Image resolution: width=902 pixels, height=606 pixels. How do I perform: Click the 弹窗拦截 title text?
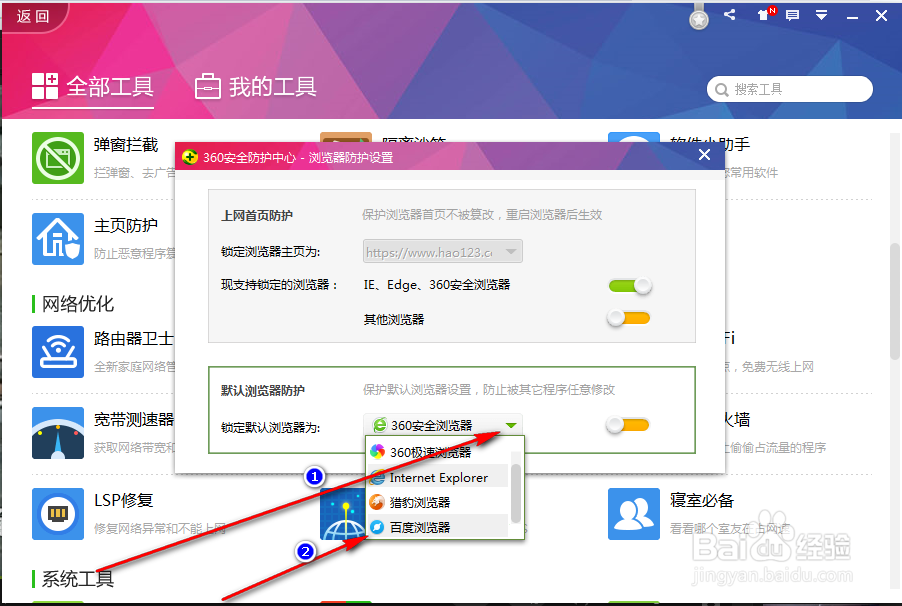click(x=126, y=145)
